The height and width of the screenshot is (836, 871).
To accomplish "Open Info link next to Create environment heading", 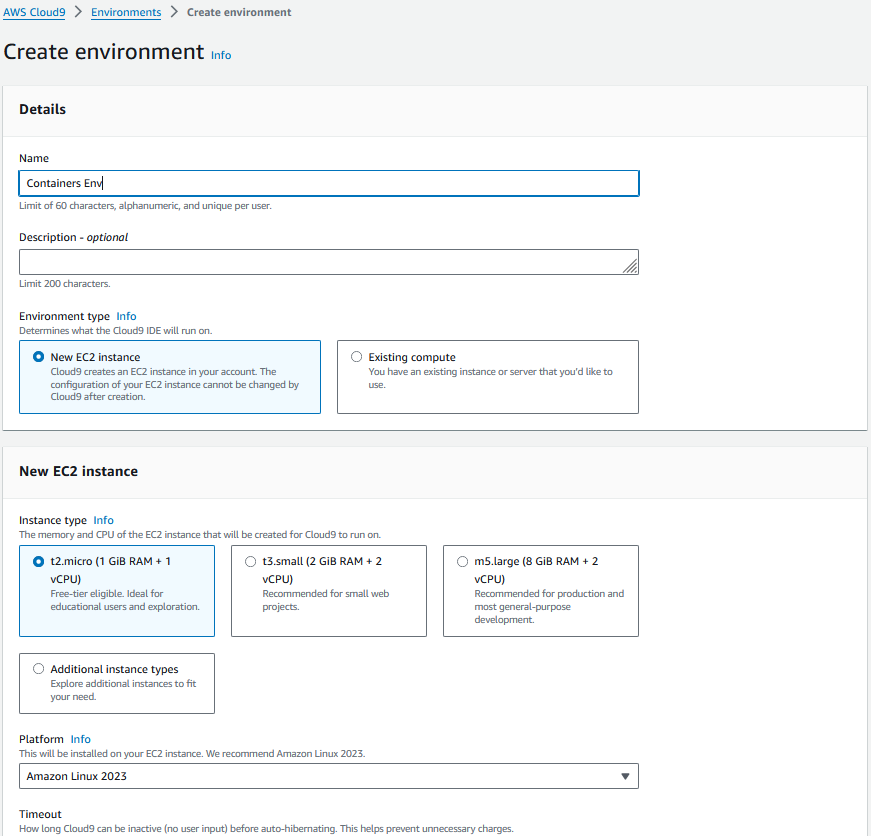I will click(221, 55).
